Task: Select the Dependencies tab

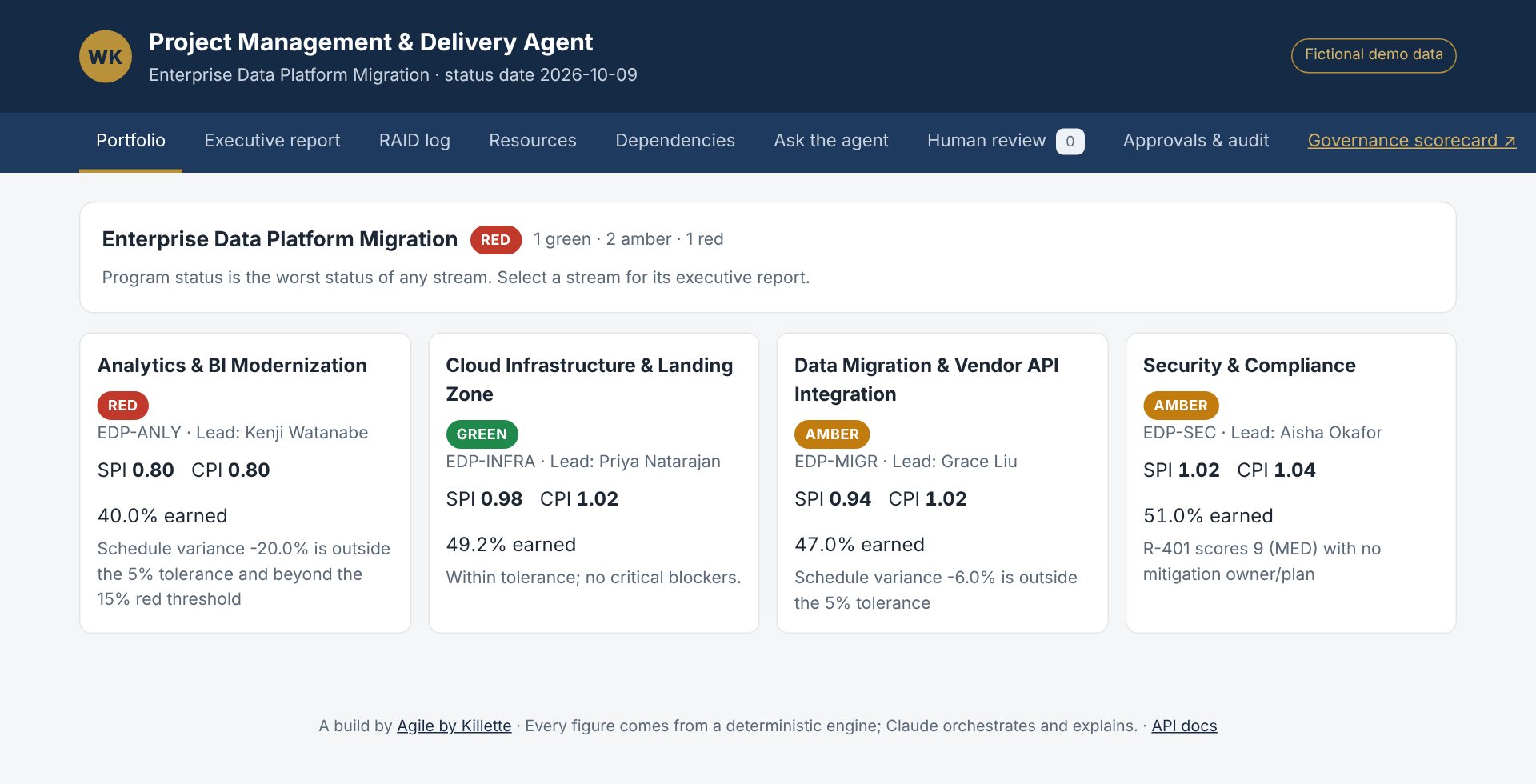Action: [x=675, y=141]
